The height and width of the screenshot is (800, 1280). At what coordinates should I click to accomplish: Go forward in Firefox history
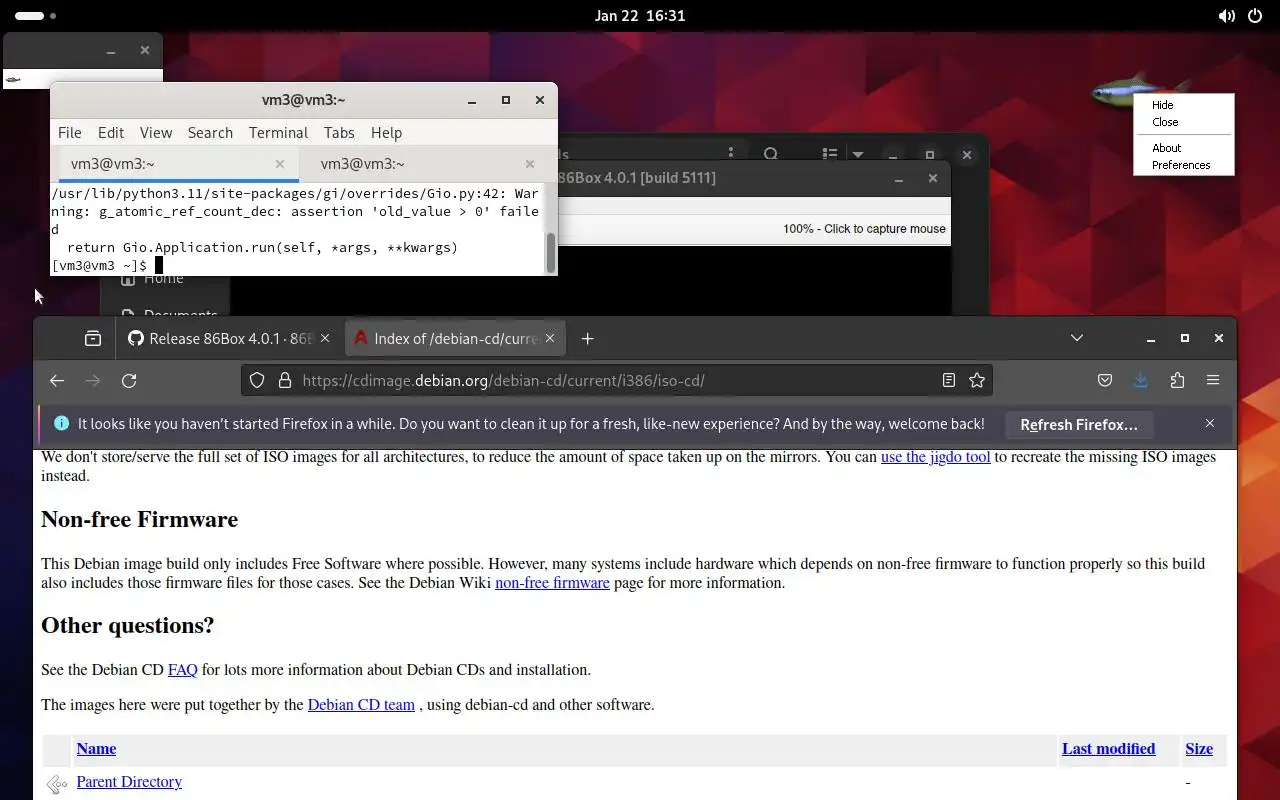93,381
